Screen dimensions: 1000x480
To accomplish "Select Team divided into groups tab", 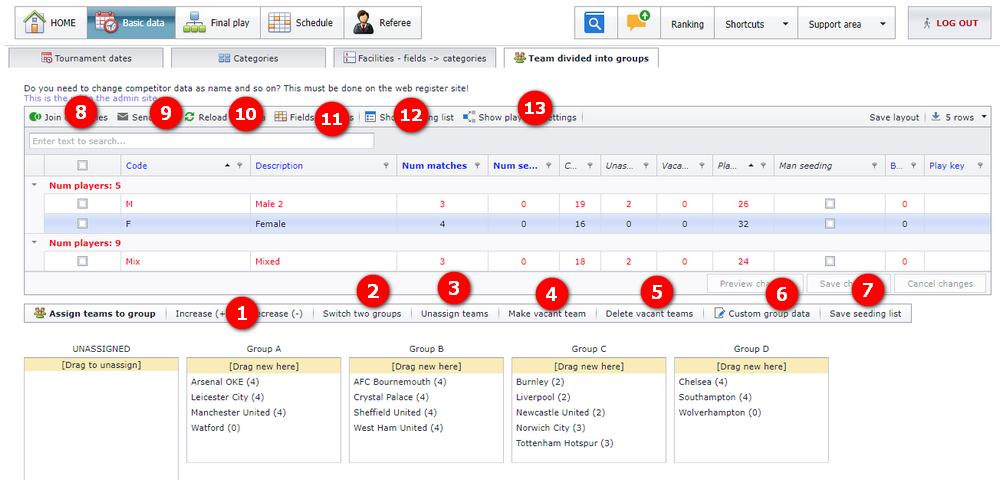I will 581,58.
